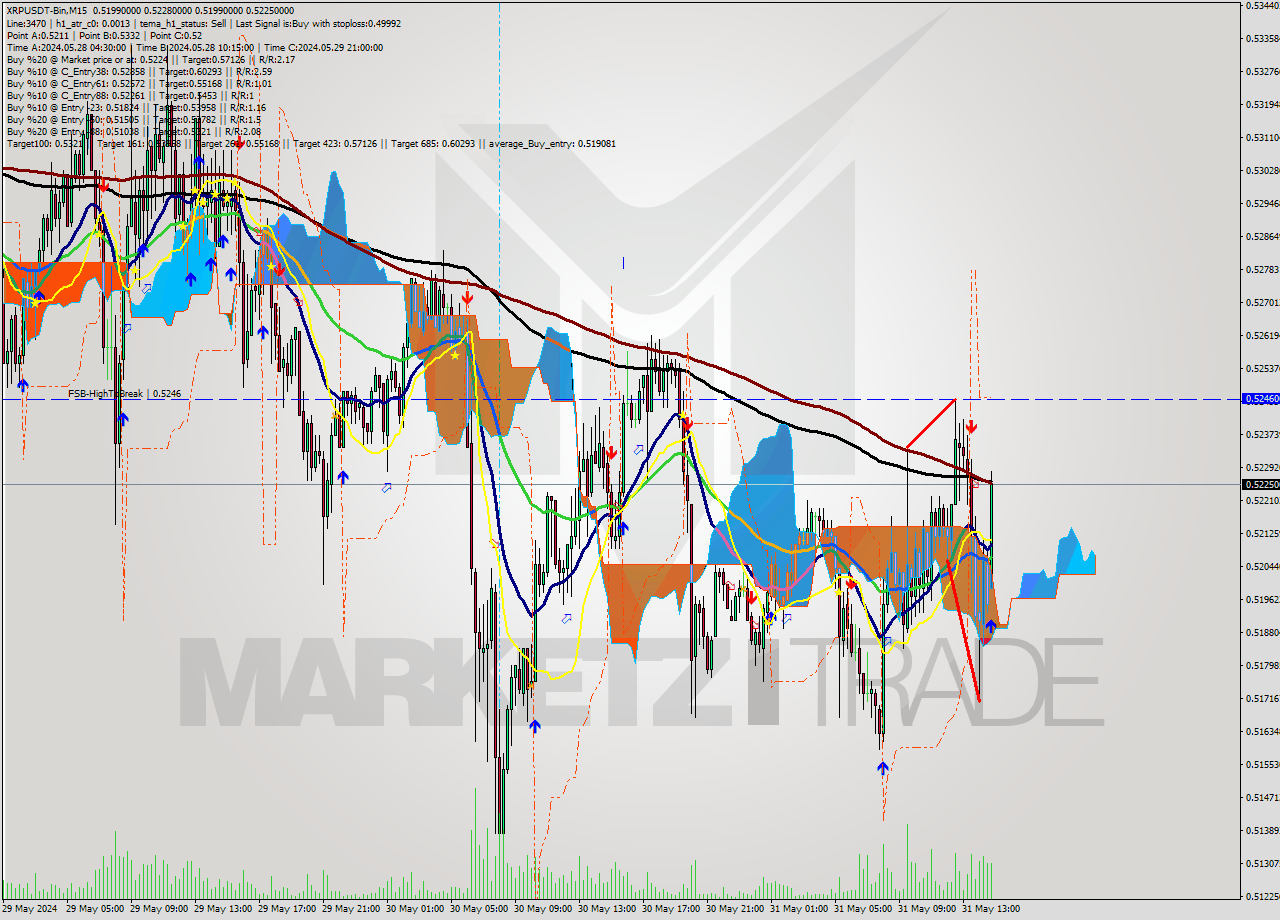Viewport: 1280px width, 920px height.
Task: Click the bottom price axis label 0.5122
Action: tap(1262, 896)
